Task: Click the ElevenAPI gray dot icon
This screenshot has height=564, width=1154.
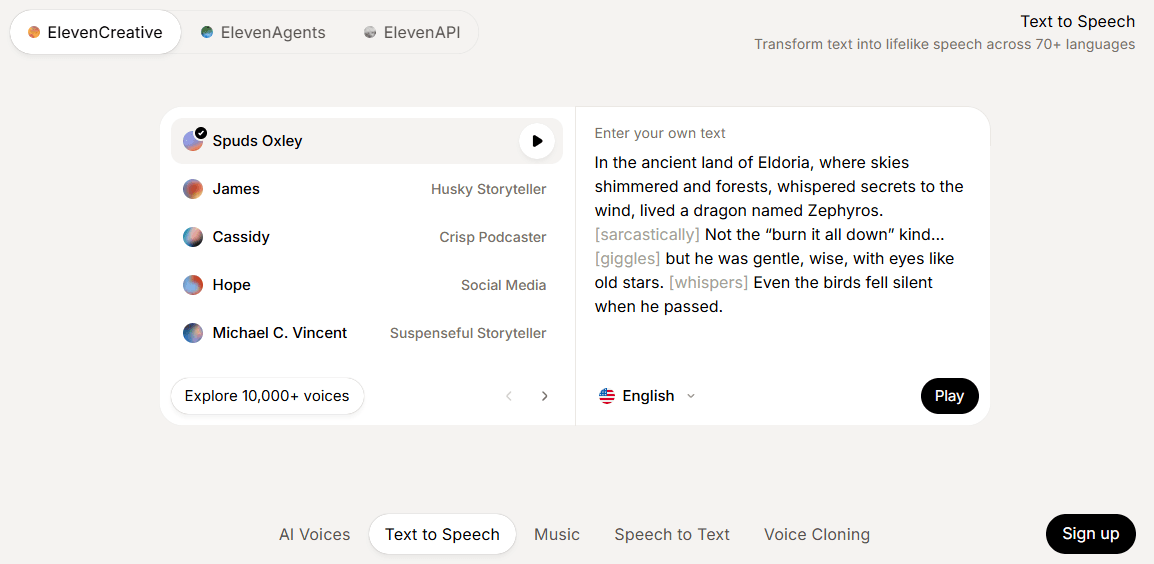Action: pos(370,32)
